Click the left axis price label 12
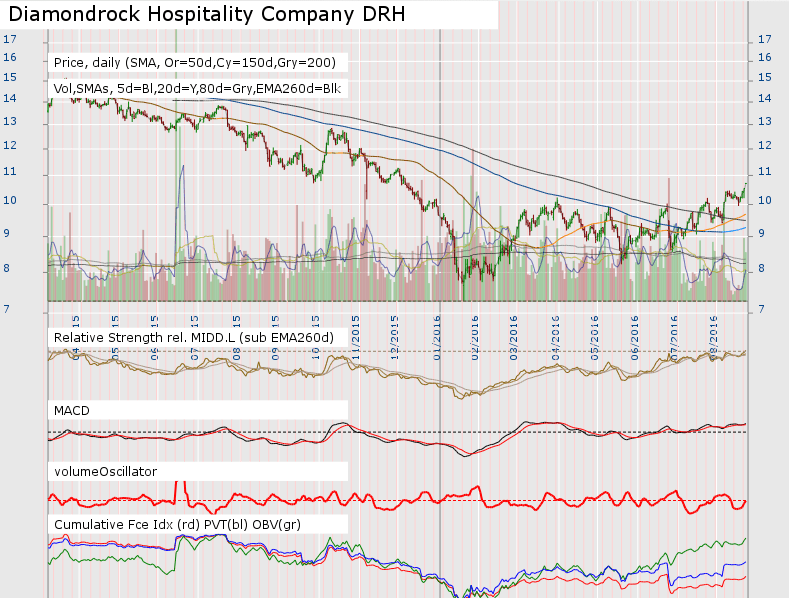 click(x=10, y=145)
